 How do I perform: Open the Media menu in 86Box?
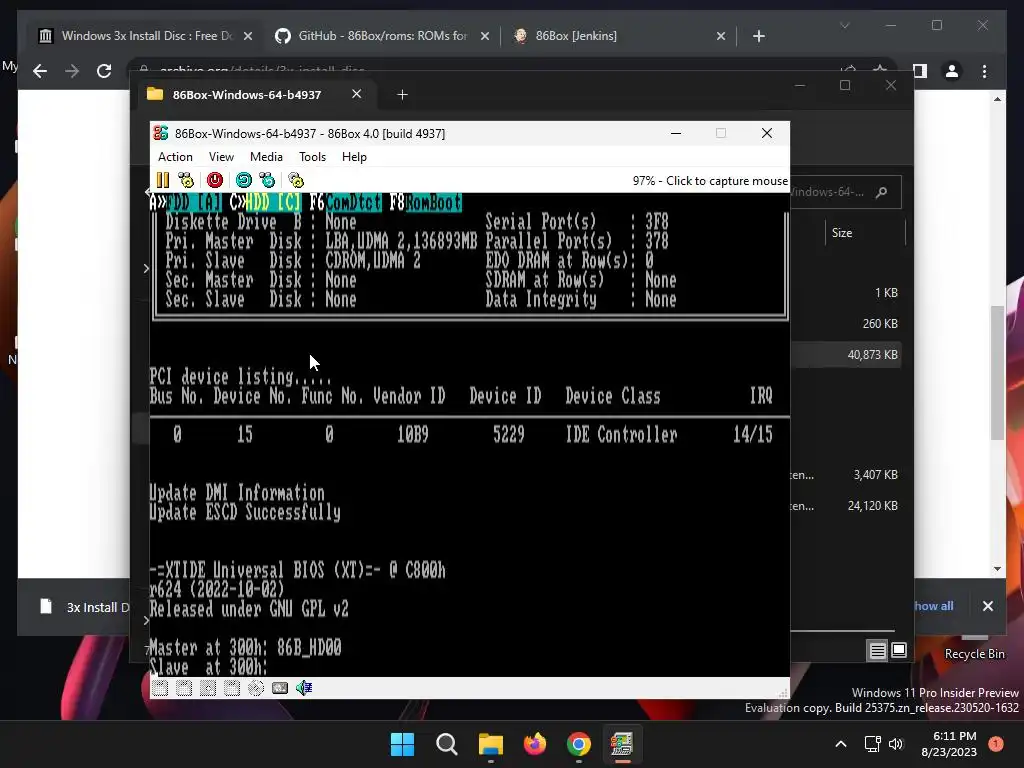tap(266, 157)
